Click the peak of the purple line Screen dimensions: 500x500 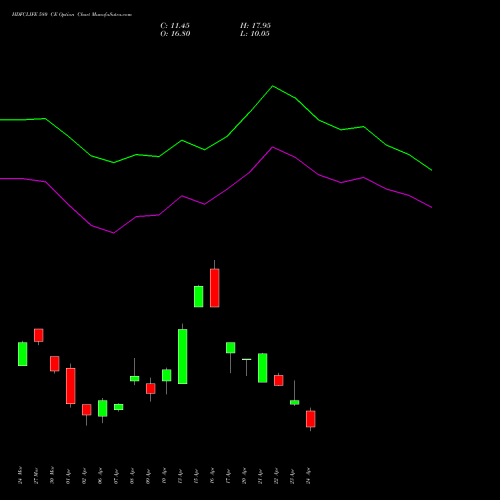point(273,147)
